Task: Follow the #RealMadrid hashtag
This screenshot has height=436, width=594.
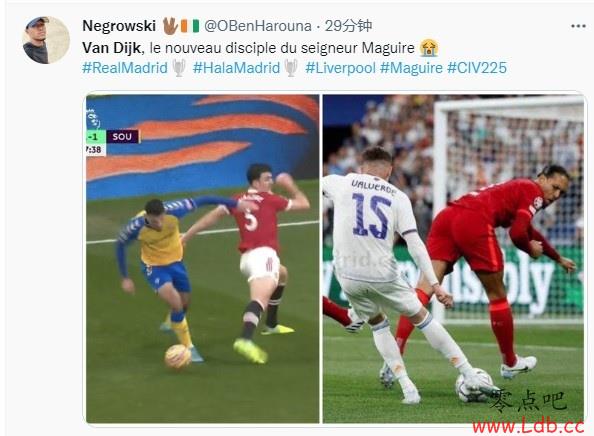Action: [125, 68]
